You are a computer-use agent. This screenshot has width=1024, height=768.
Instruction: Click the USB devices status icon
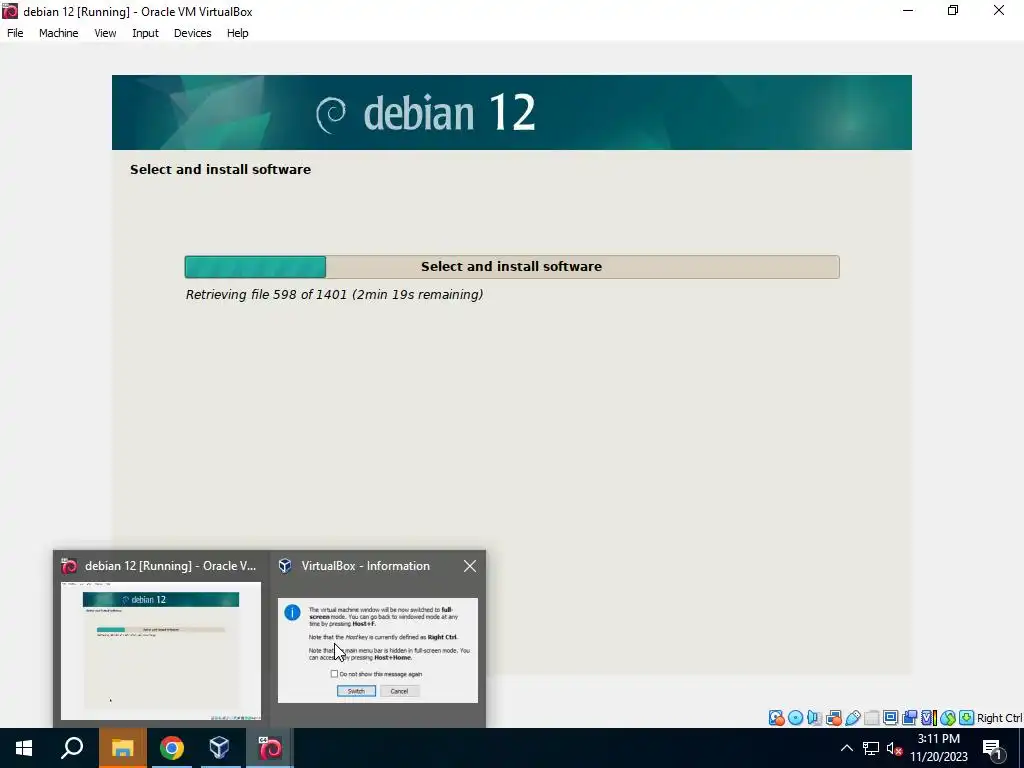[852, 718]
